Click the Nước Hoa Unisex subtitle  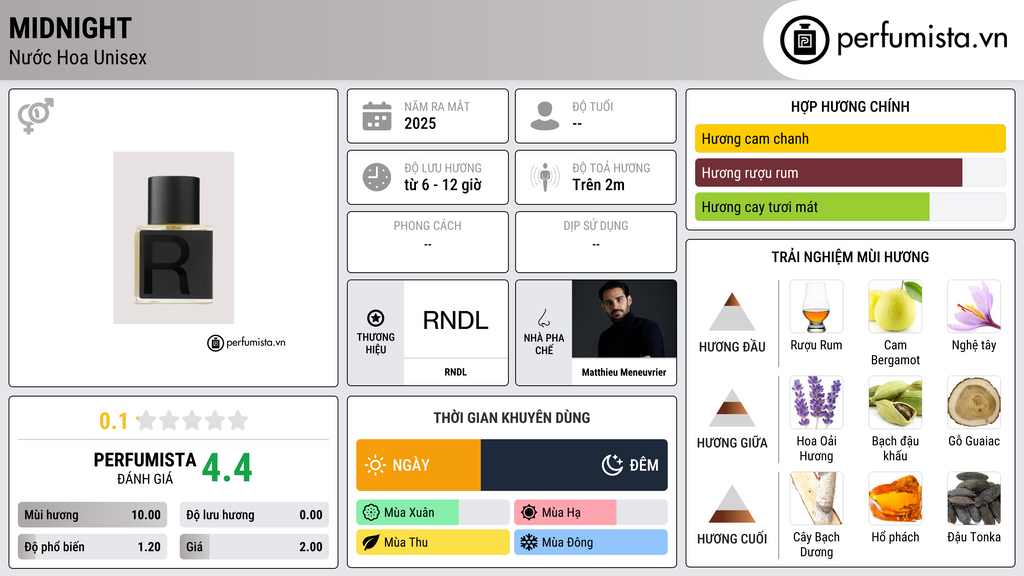tap(78, 57)
